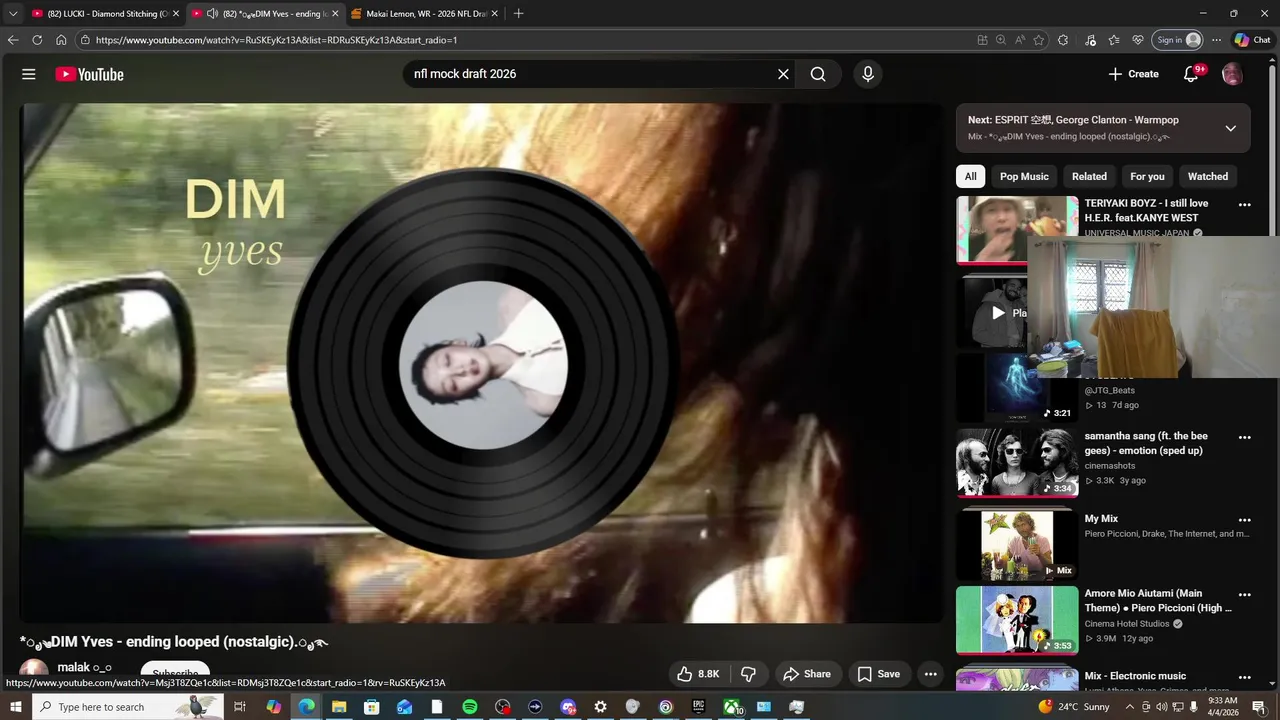Go to the YouTube home logo
The width and height of the screenshot is (1280, 720).
(x=89, y=74)
